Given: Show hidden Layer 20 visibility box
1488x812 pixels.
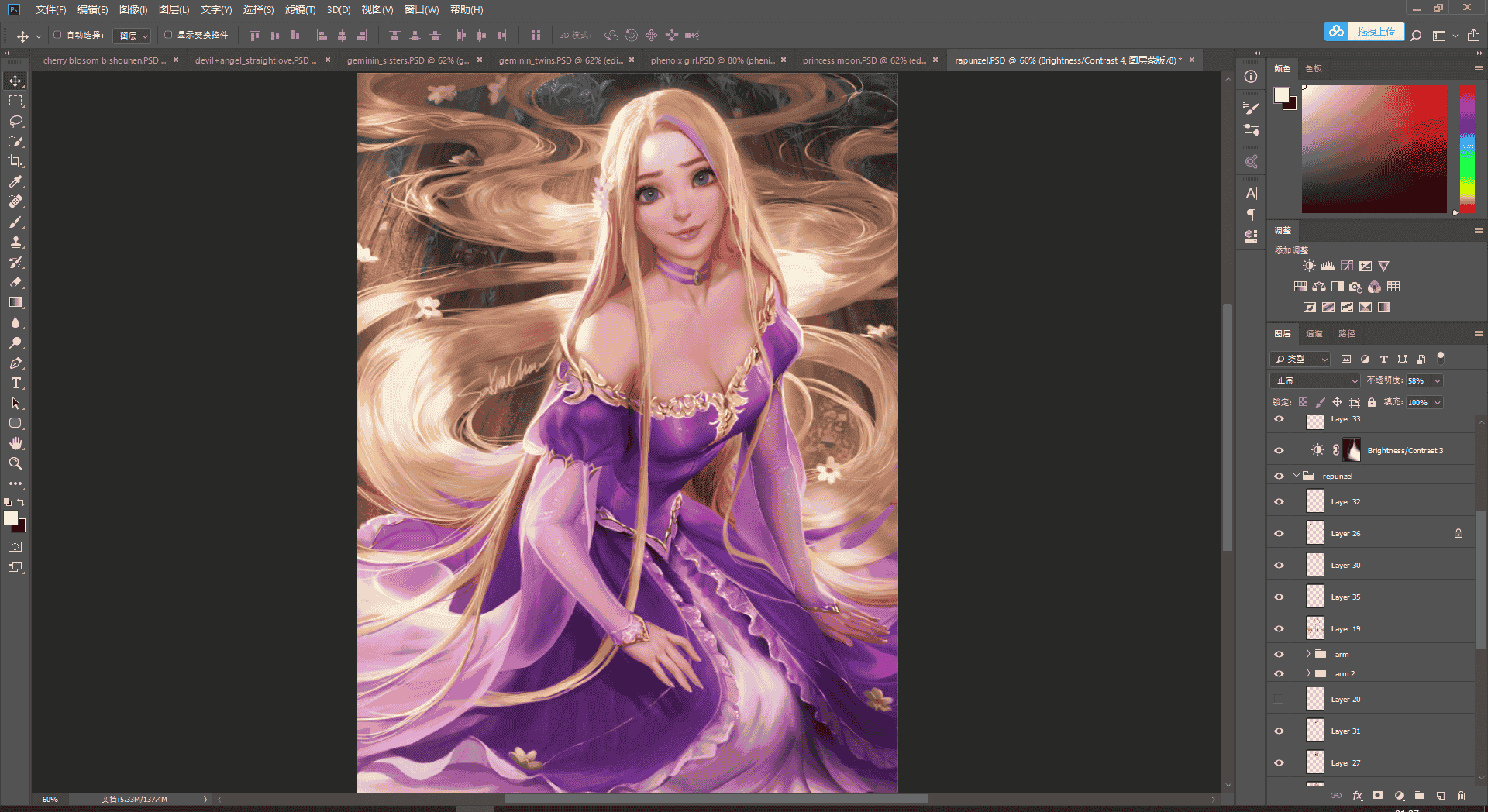Looking at the screenshot, I should [1279, 699].
